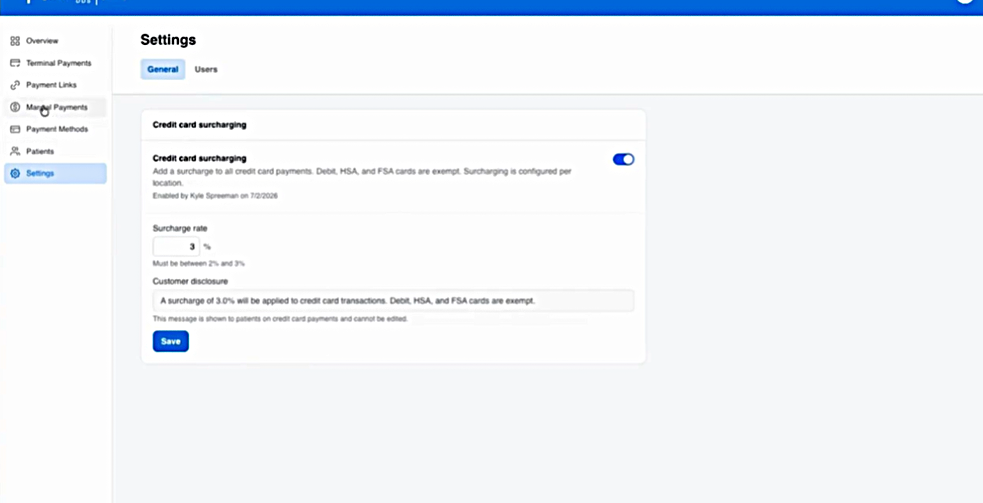Viewport: 983px width, 503px height.
Task: Click the Terminal Payments card icon
Action: point(15,63)
